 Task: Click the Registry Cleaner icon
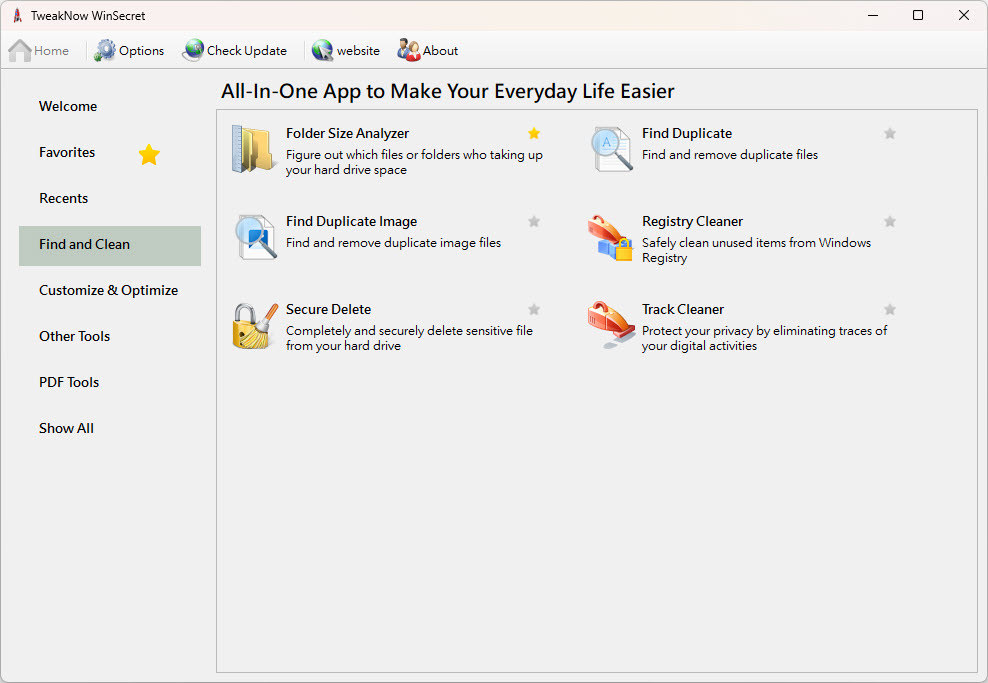click(x=611, y=238)
